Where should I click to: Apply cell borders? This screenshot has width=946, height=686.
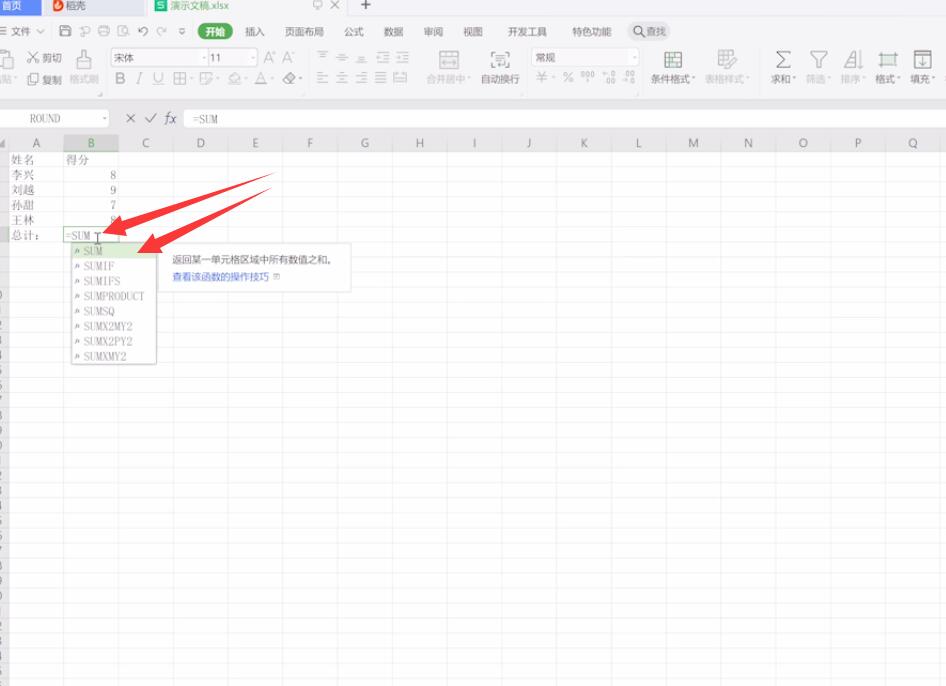[x=180, y=78]
